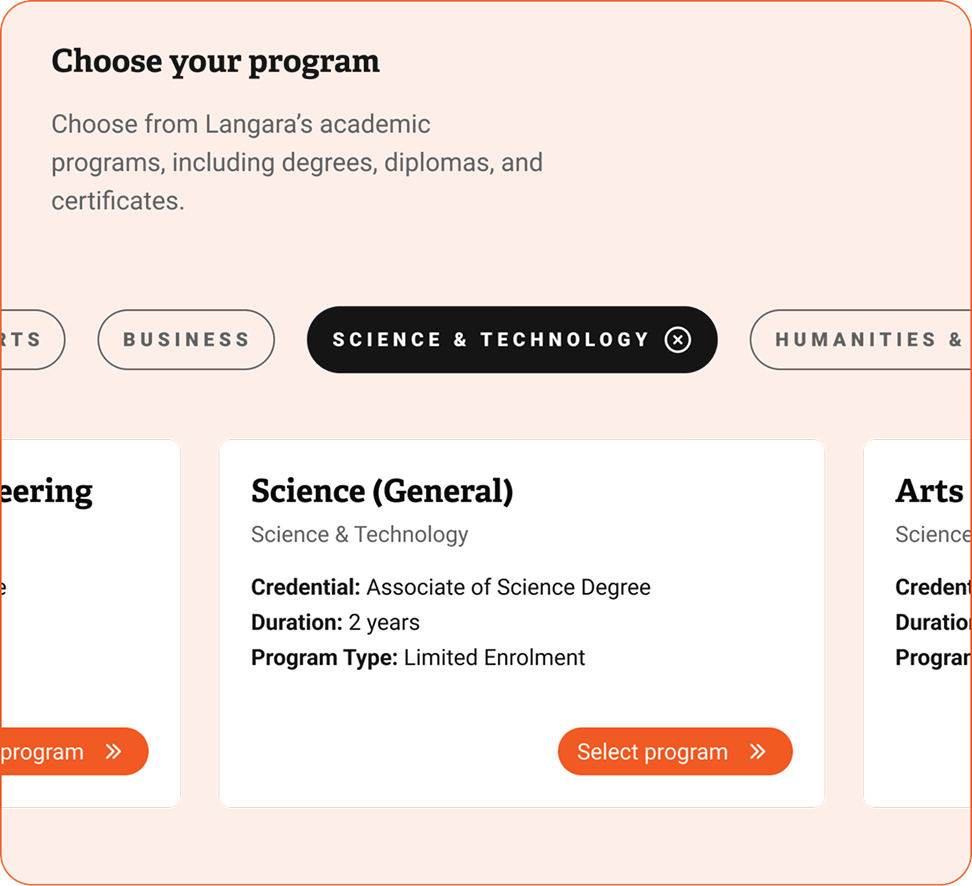Click Select program for Science (General)
Image resolution: width=972 pixels, height=886 pixels.
(675, 751)
